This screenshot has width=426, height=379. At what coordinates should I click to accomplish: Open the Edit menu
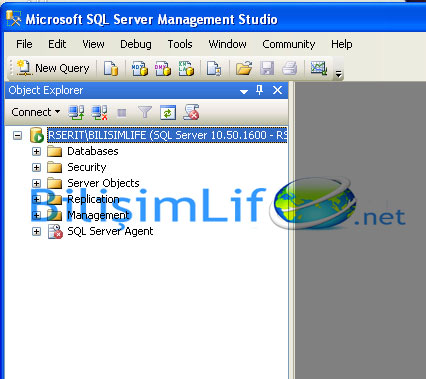pyautogui.click(x=57, y=44)
